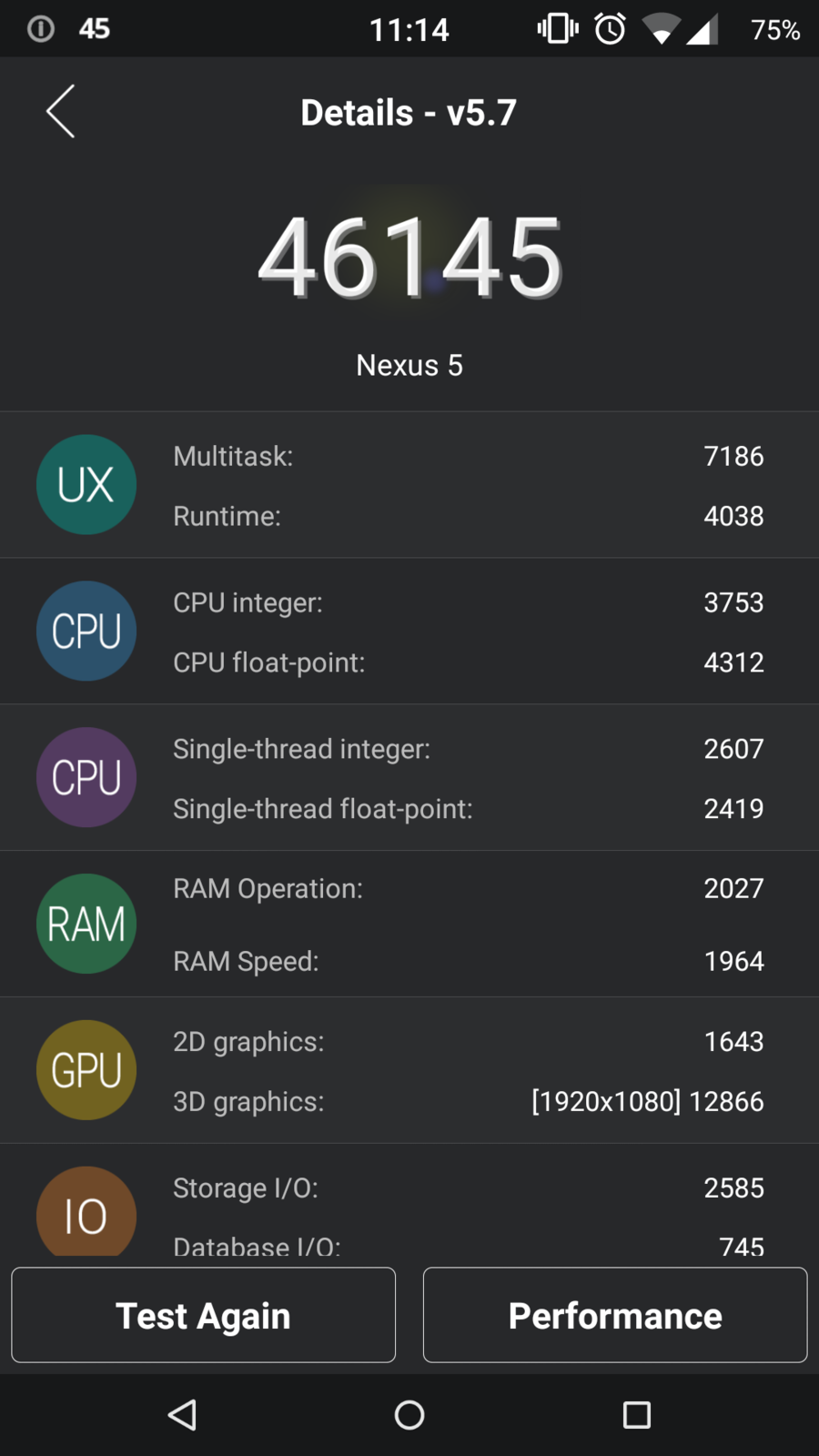Viewport: 819px width, 1456px height.
Task: Tap the alarm clock status icon
Action: (x=610, y=29)
